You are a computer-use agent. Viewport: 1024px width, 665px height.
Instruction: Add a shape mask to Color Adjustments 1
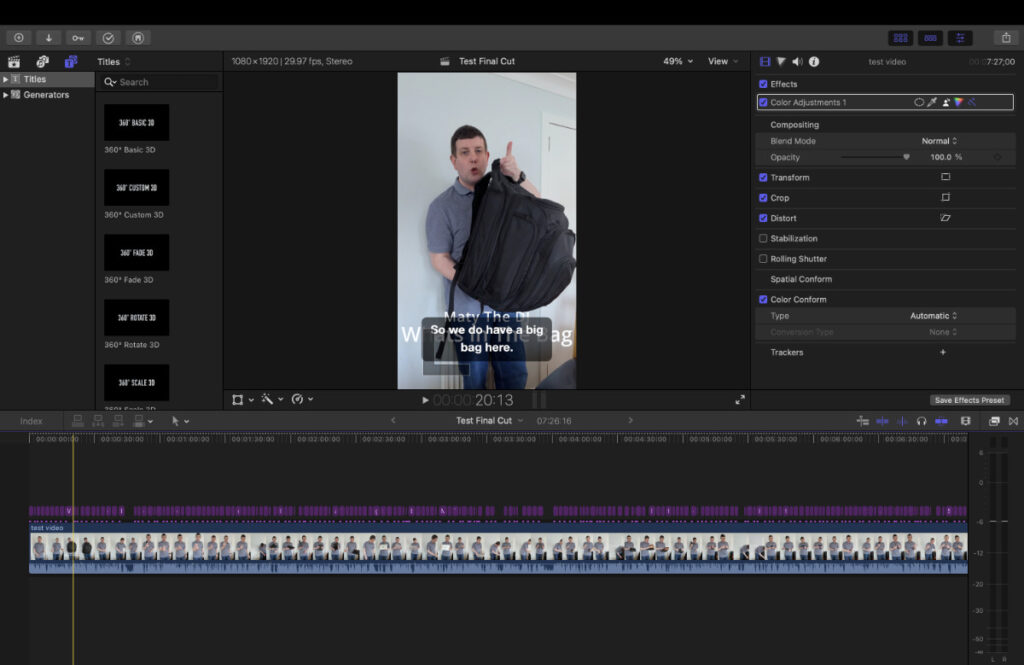tap(919, 102)
